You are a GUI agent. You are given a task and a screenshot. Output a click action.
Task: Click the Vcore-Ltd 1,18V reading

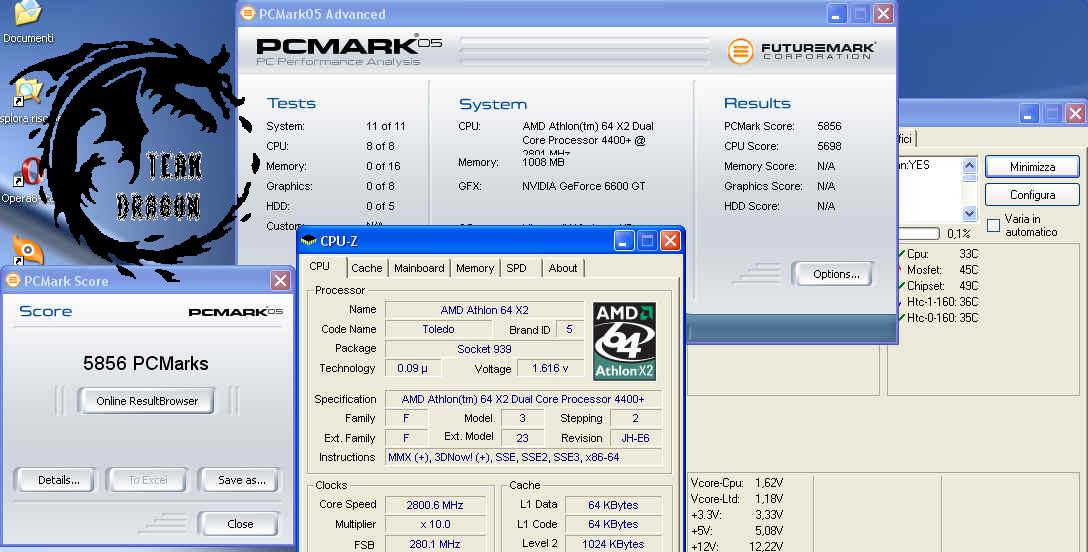pos(737,499)
